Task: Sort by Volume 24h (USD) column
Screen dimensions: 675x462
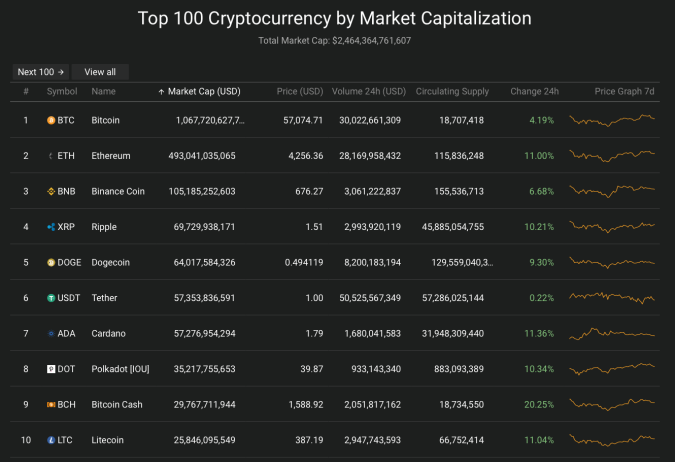Action: (x=368, y=91)
